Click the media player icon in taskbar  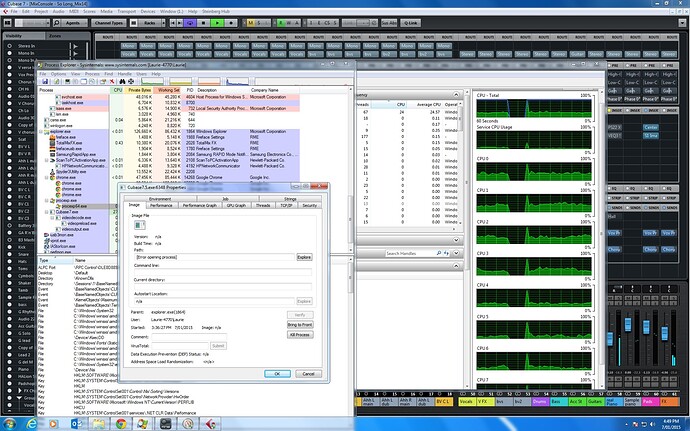53,424
